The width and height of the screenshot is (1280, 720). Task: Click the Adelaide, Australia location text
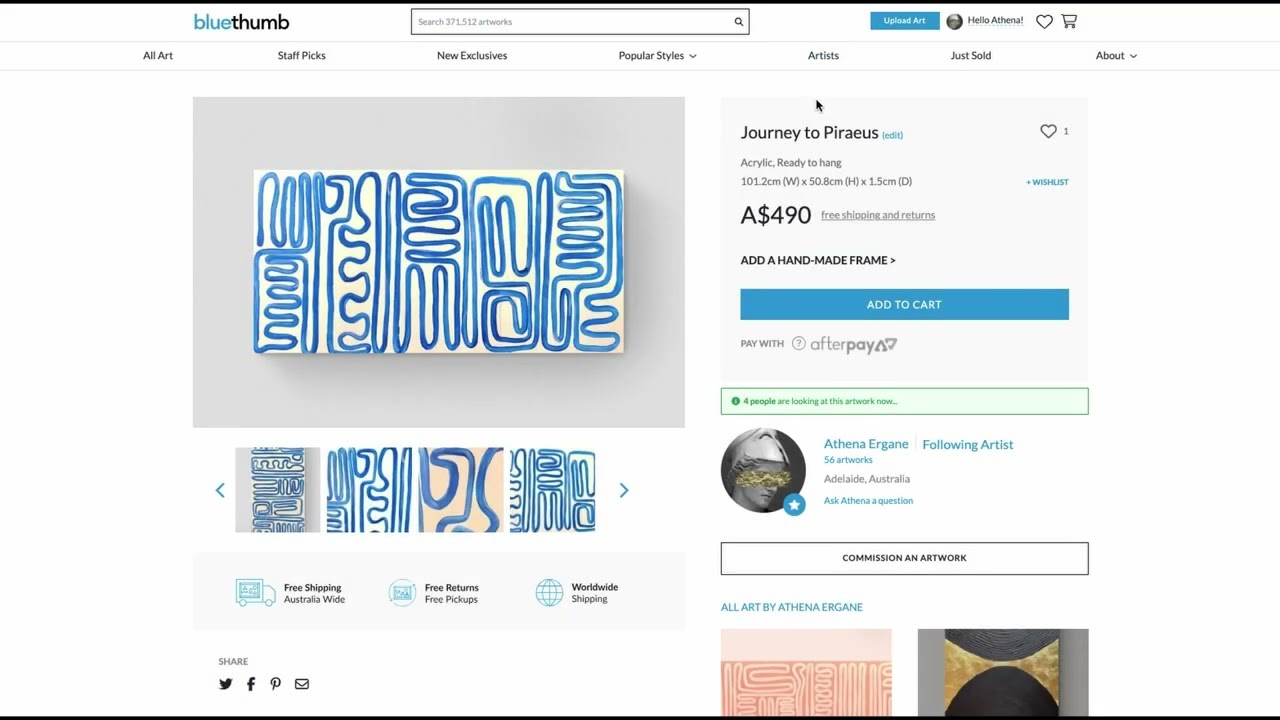[x=867, y=479]
